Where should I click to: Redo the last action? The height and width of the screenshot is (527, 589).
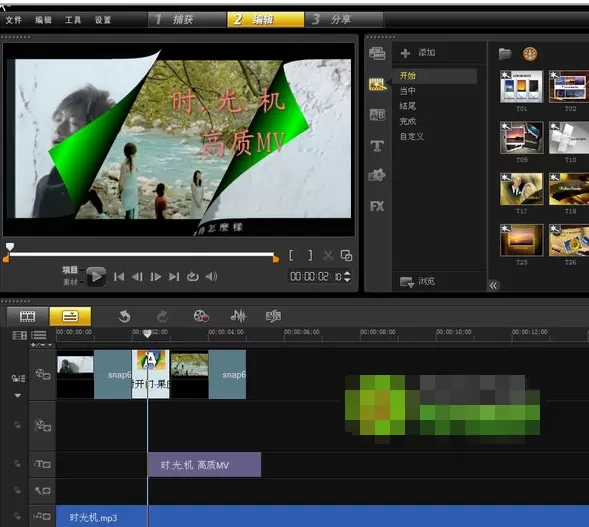click(x=162, y=316)
